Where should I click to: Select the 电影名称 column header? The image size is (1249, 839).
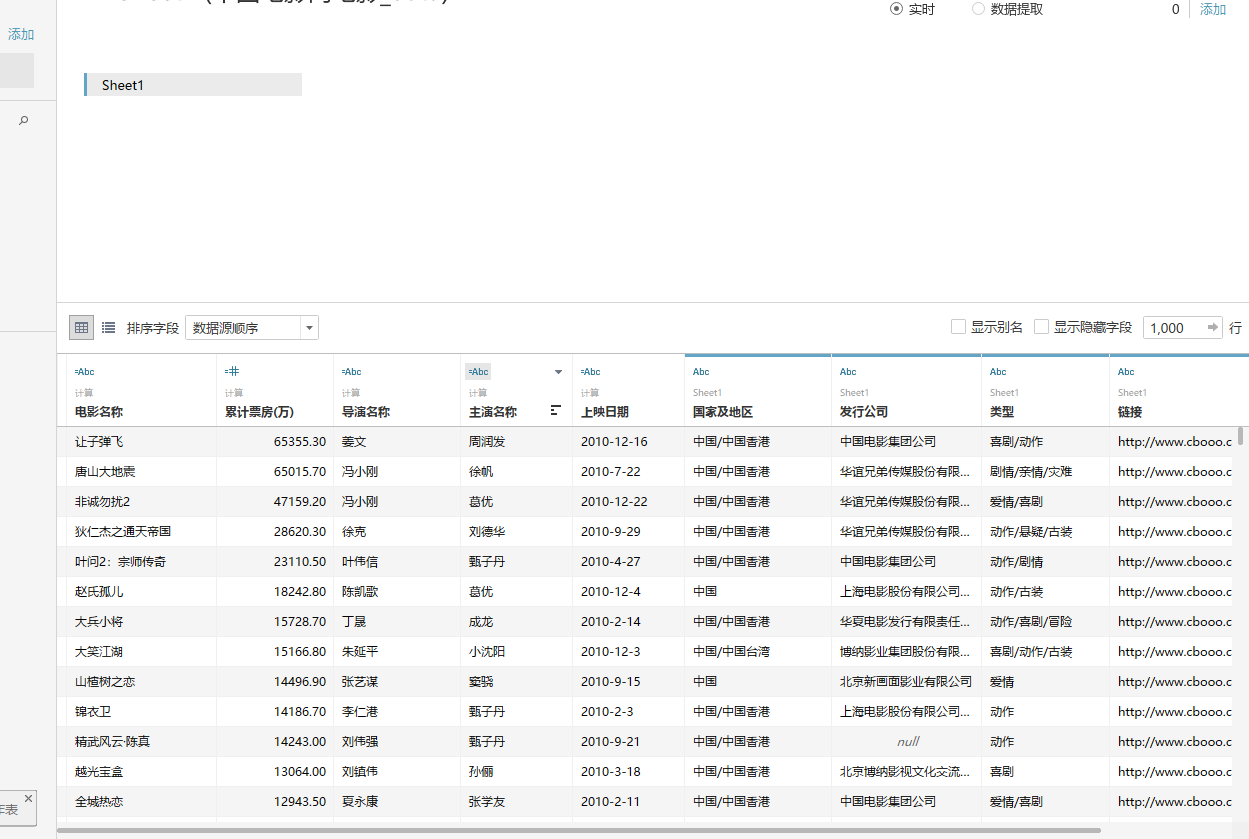[x=99, y=412]
